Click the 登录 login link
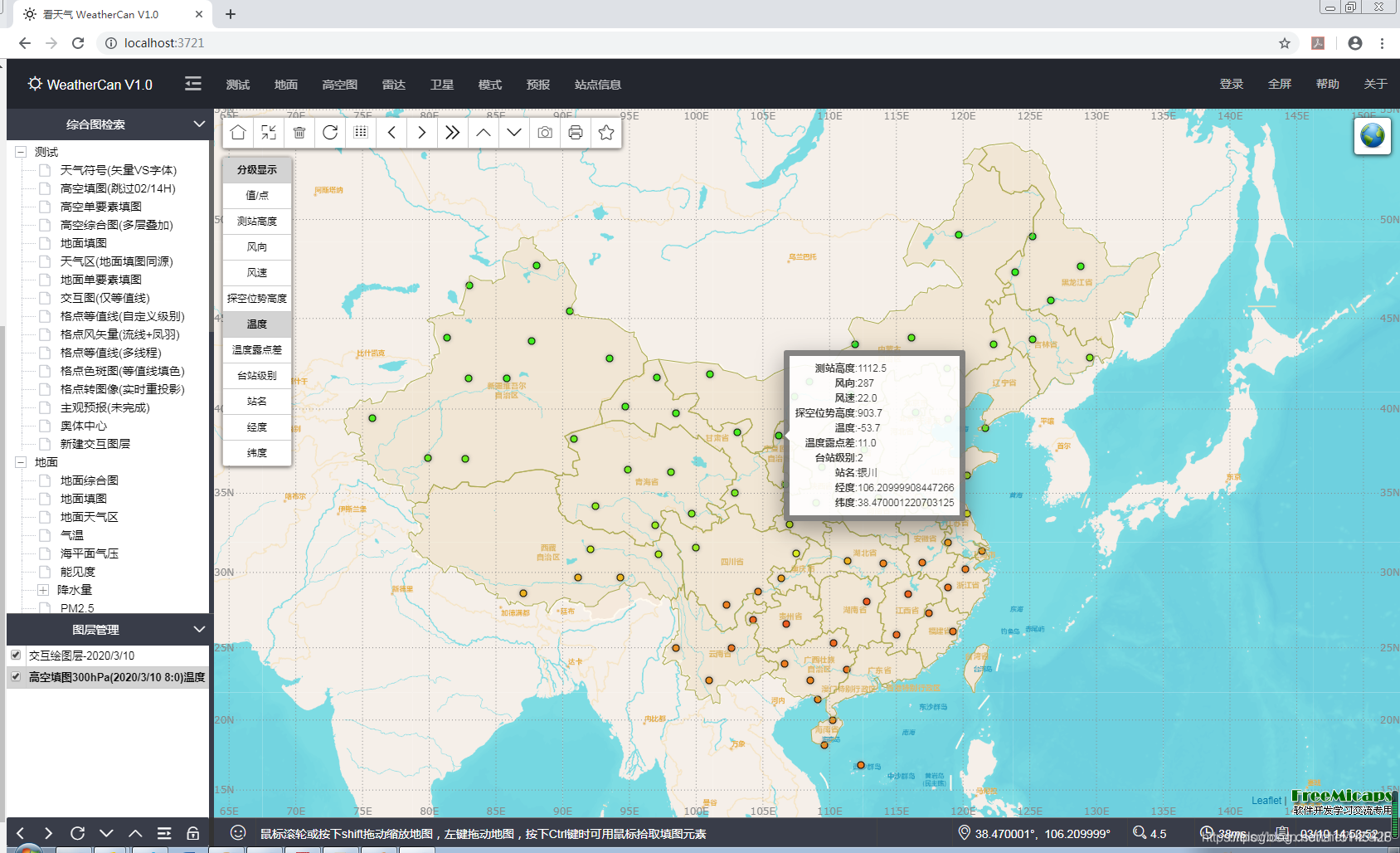This screenshot has width=1400, height=853. (1232, 84)
